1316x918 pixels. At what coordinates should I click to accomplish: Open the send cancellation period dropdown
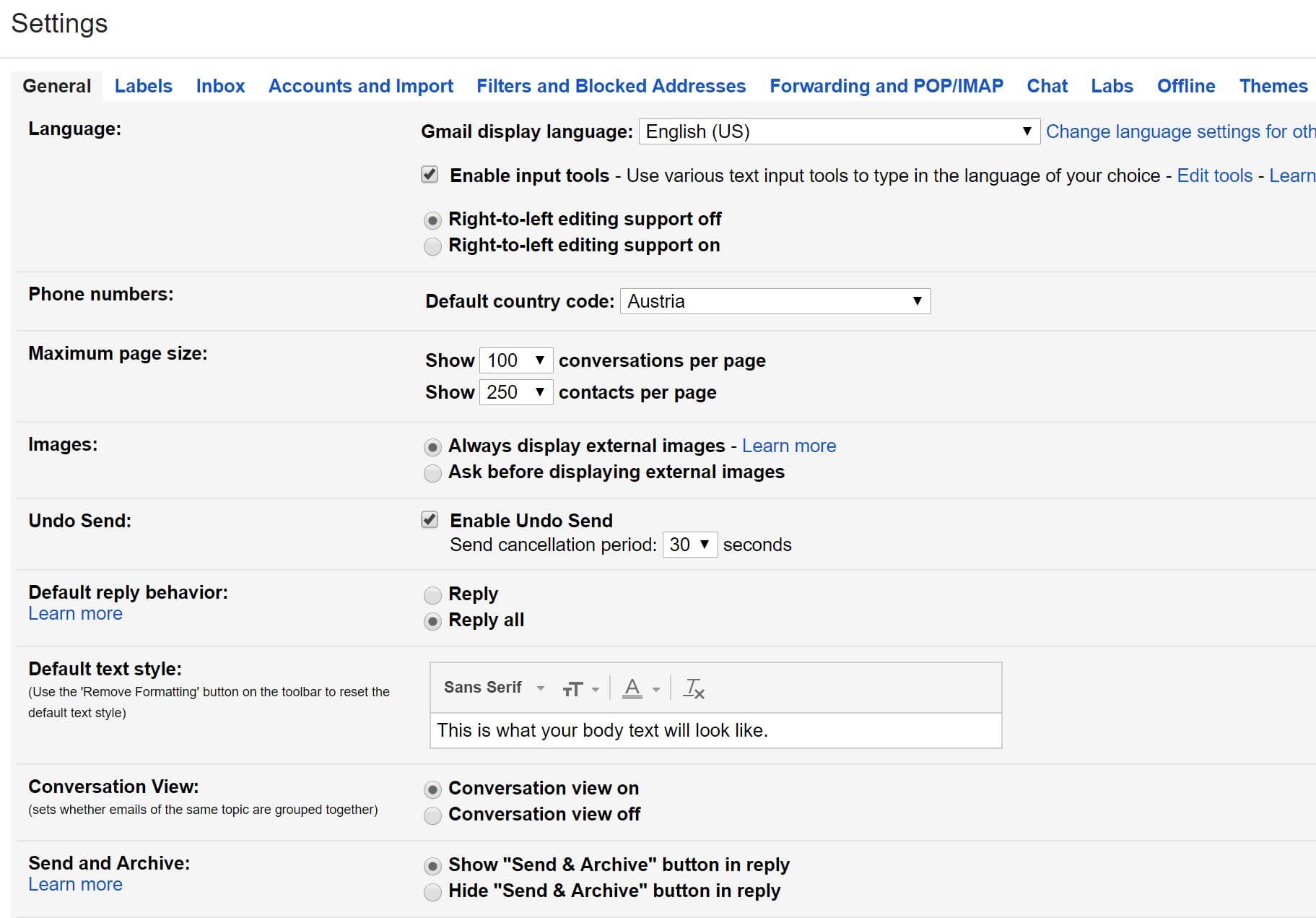tap(689, 545)
